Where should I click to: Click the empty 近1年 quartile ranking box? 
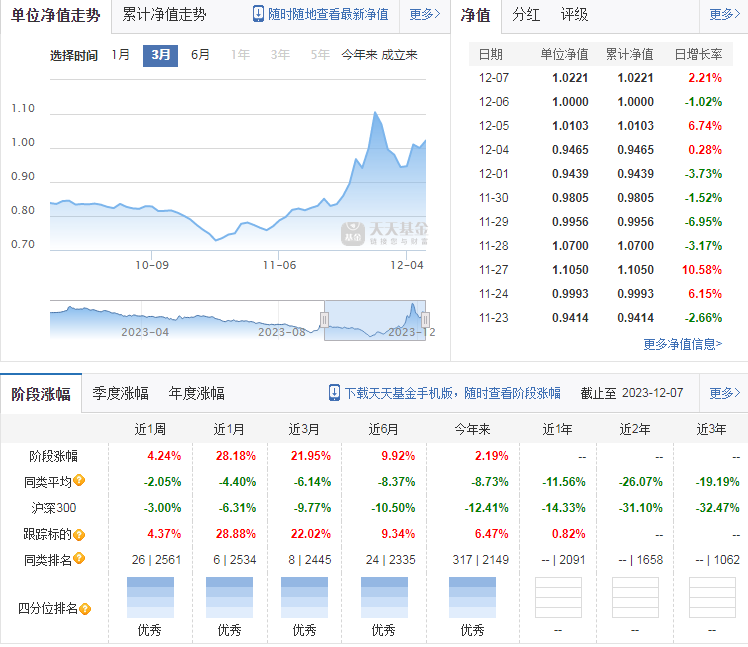click(558, 597)
